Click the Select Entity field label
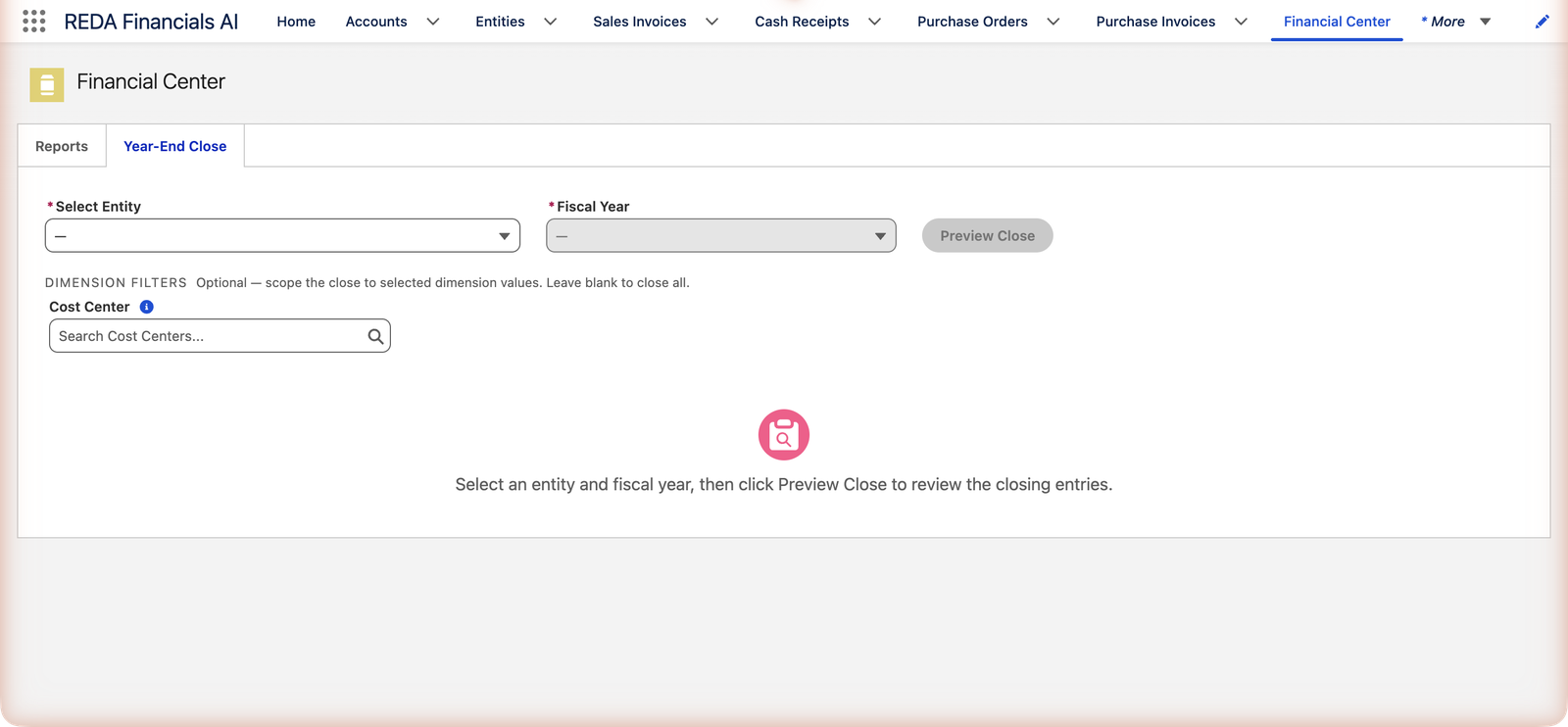The height and width of the screenshot is (727, 1568). 98,207
